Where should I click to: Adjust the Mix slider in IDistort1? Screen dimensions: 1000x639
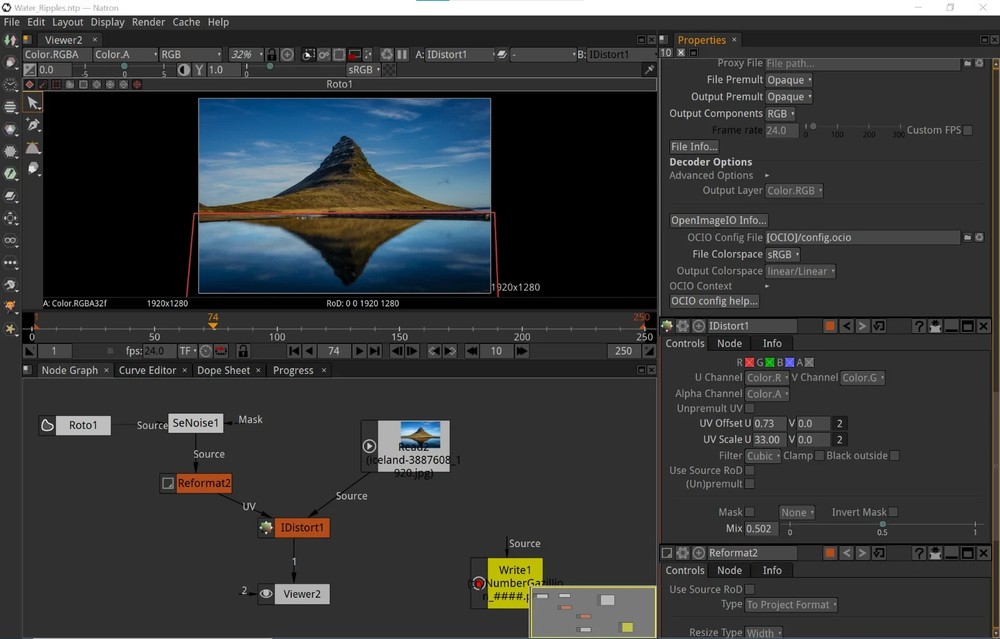(x=883, y=524)
